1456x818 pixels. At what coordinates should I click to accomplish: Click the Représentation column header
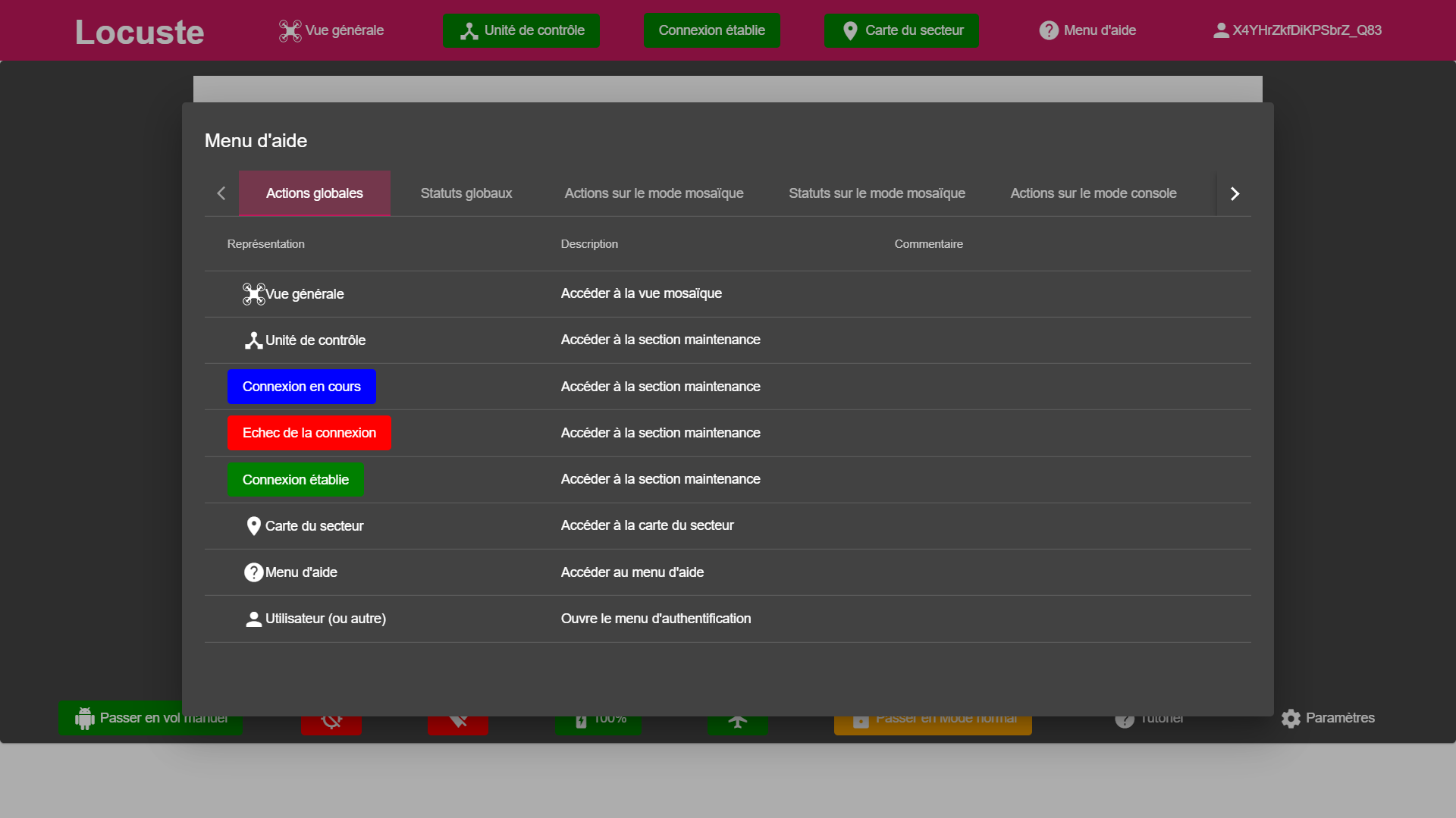click(x=266, y=244)
